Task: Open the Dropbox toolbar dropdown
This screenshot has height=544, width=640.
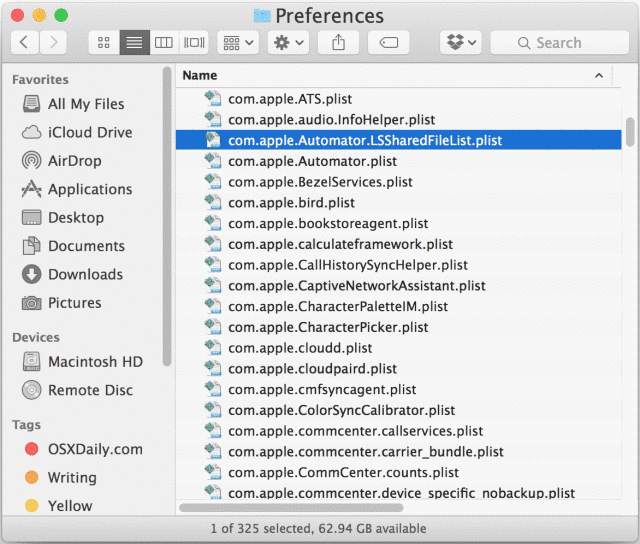Action: 460,43
